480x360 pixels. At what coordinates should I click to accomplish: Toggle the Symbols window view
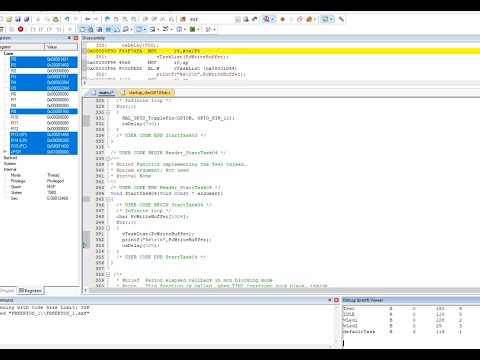[99, 29]
